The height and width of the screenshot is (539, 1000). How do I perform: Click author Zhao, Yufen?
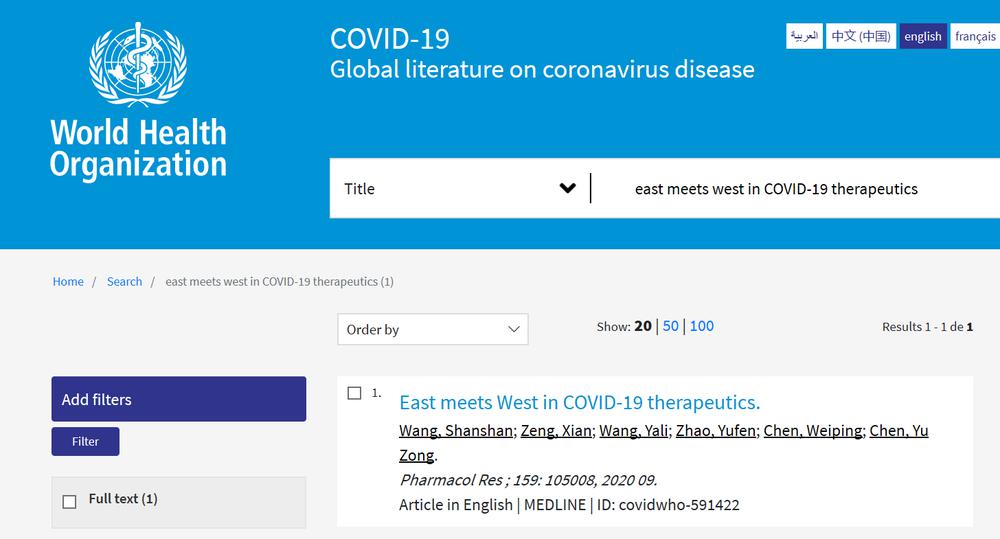[x=716, y=431]
